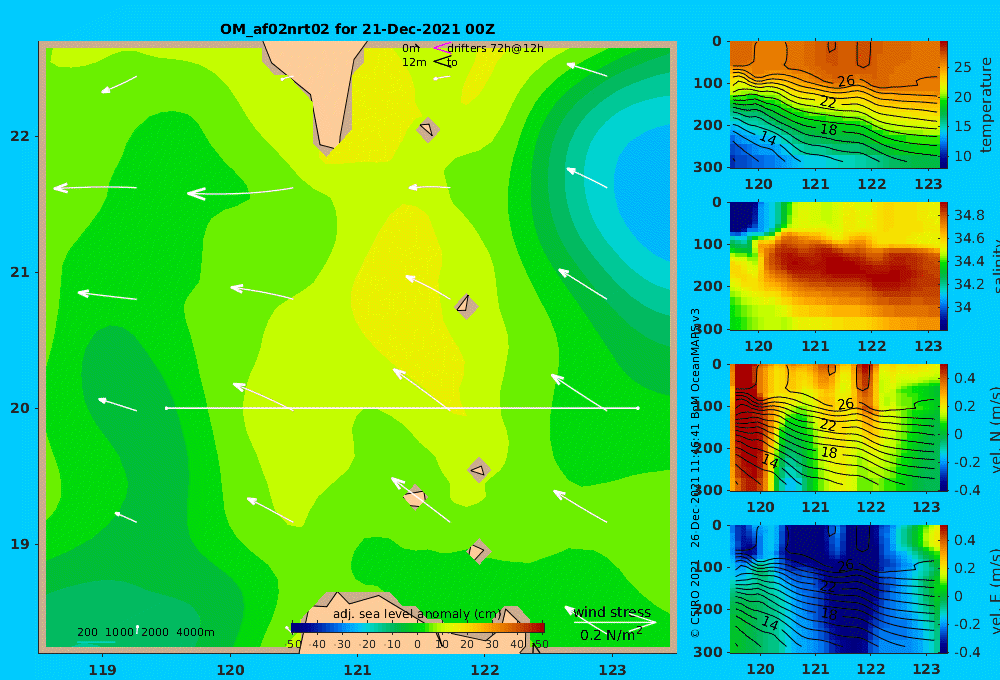The height and width of the screenshot is (680, 1000).
Task: Click the '26' contour label in temperature panel
Action: [846, 81]
